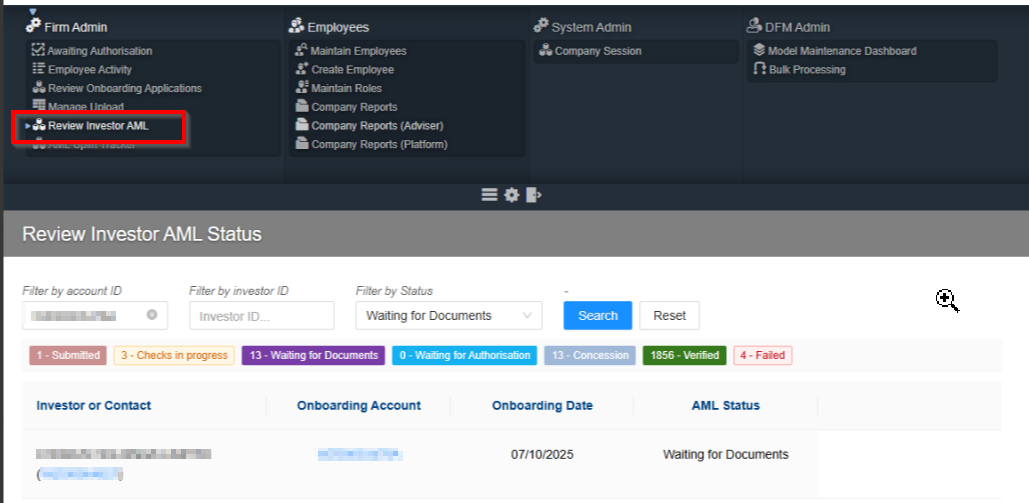Click the Reset button

pyautogui.click(x=669, y=315)
